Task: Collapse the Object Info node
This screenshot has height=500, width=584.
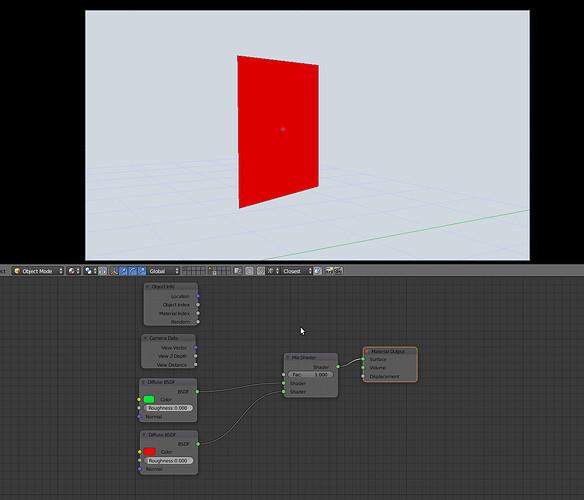Action: [x=148, y=287]
